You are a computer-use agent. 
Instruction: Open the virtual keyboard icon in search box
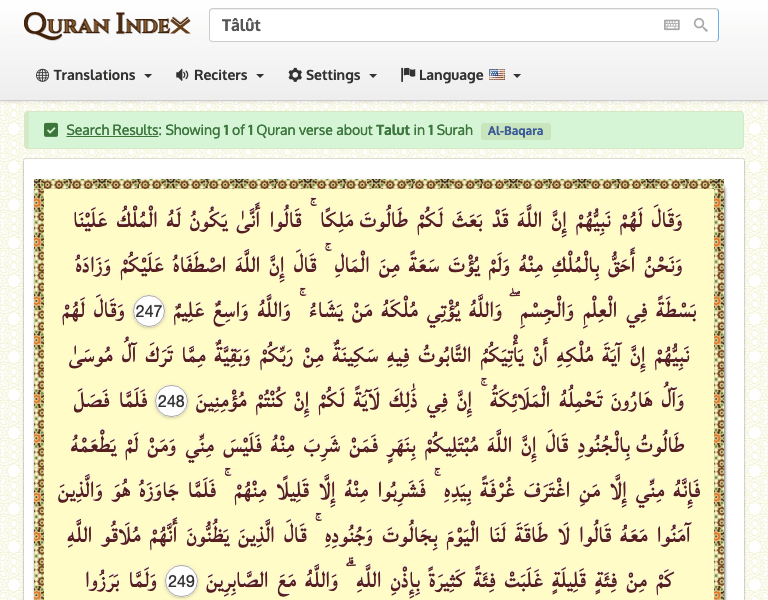tap(671, 25)
